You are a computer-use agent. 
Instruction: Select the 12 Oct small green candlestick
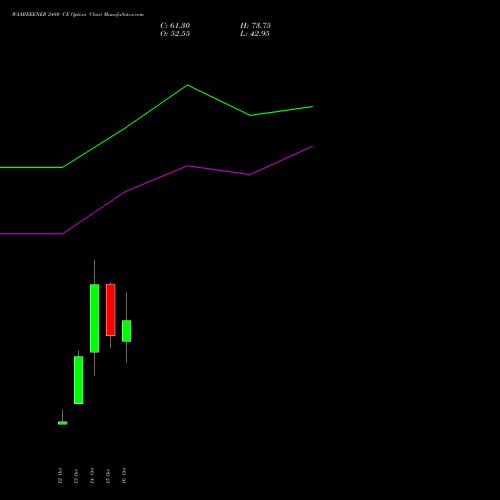62,423
